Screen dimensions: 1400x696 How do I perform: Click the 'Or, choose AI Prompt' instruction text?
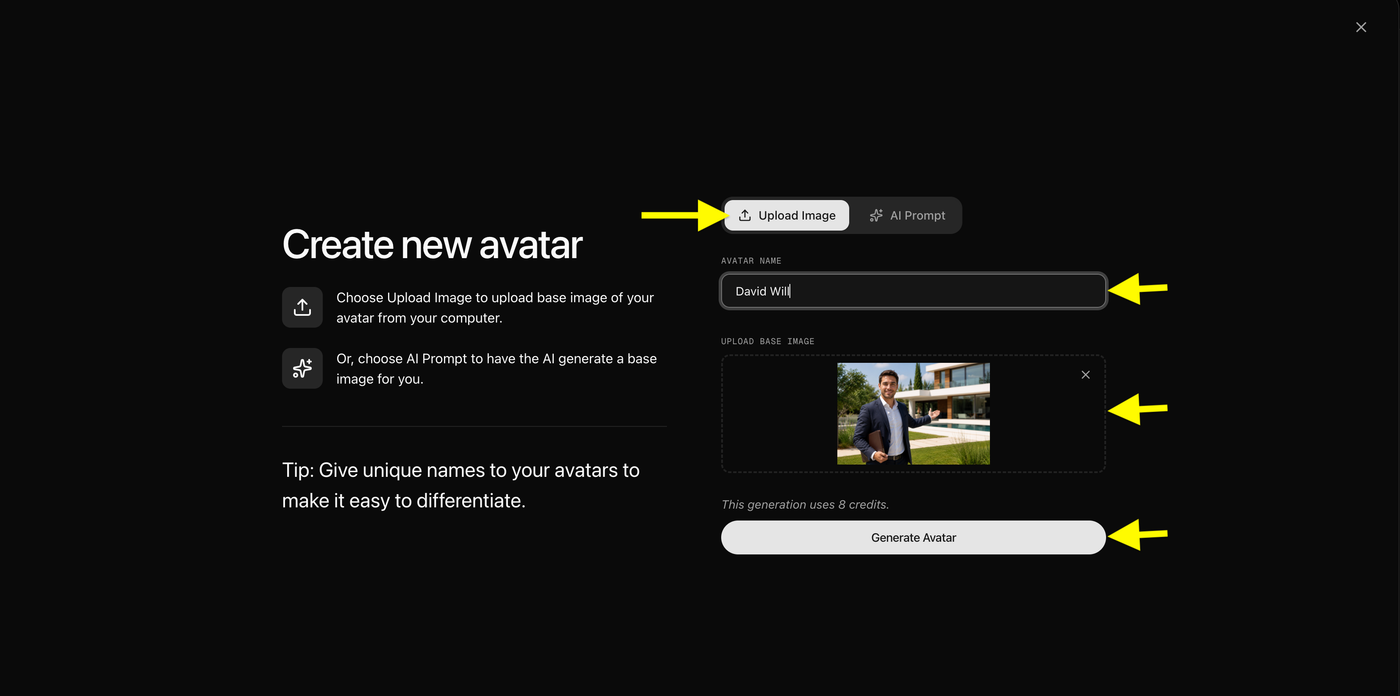click(496, 368)
